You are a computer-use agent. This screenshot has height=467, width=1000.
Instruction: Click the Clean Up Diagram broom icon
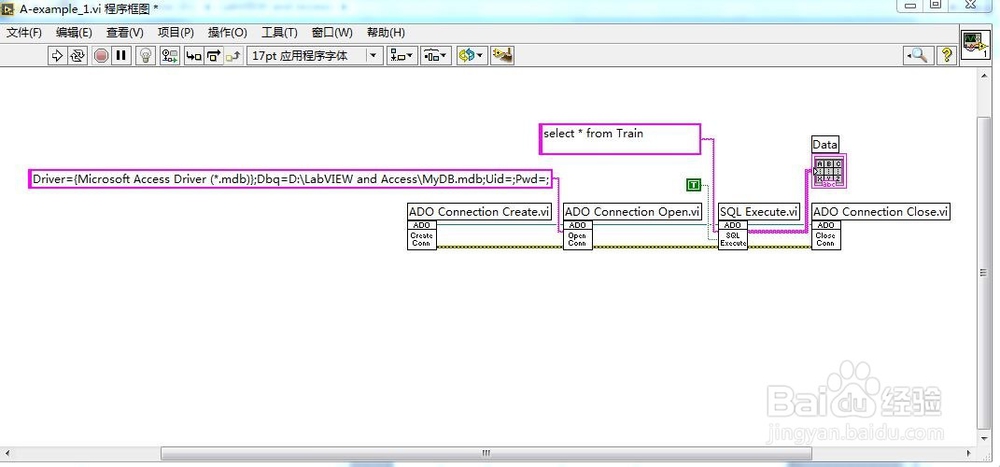(503, 56)
